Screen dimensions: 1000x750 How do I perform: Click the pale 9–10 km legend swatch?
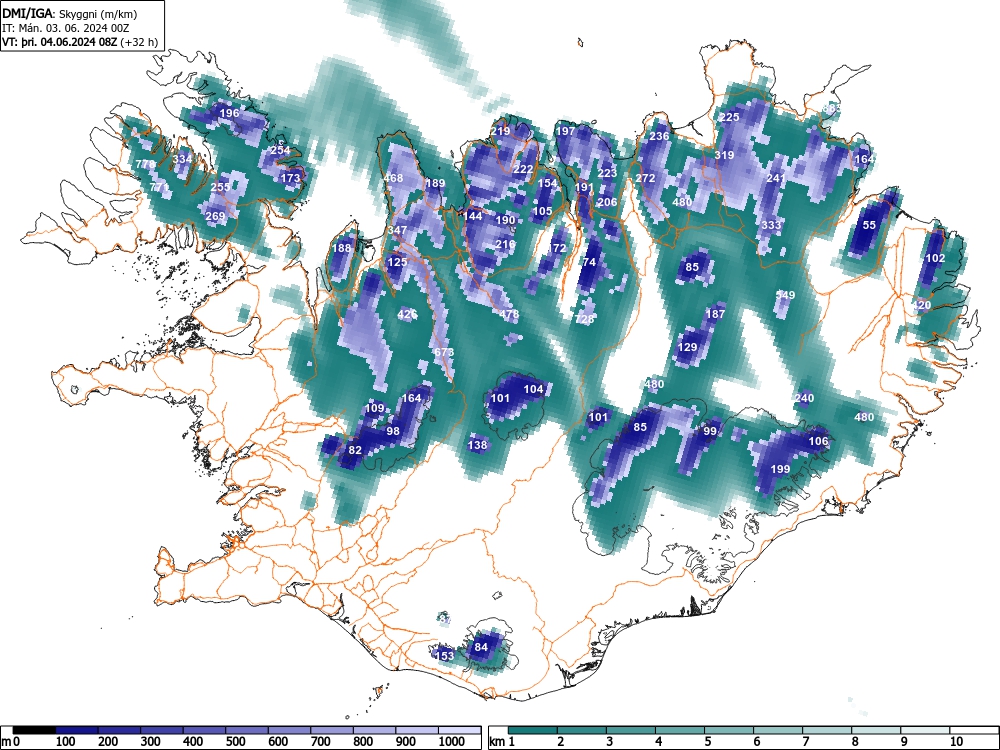pos(925,730)
